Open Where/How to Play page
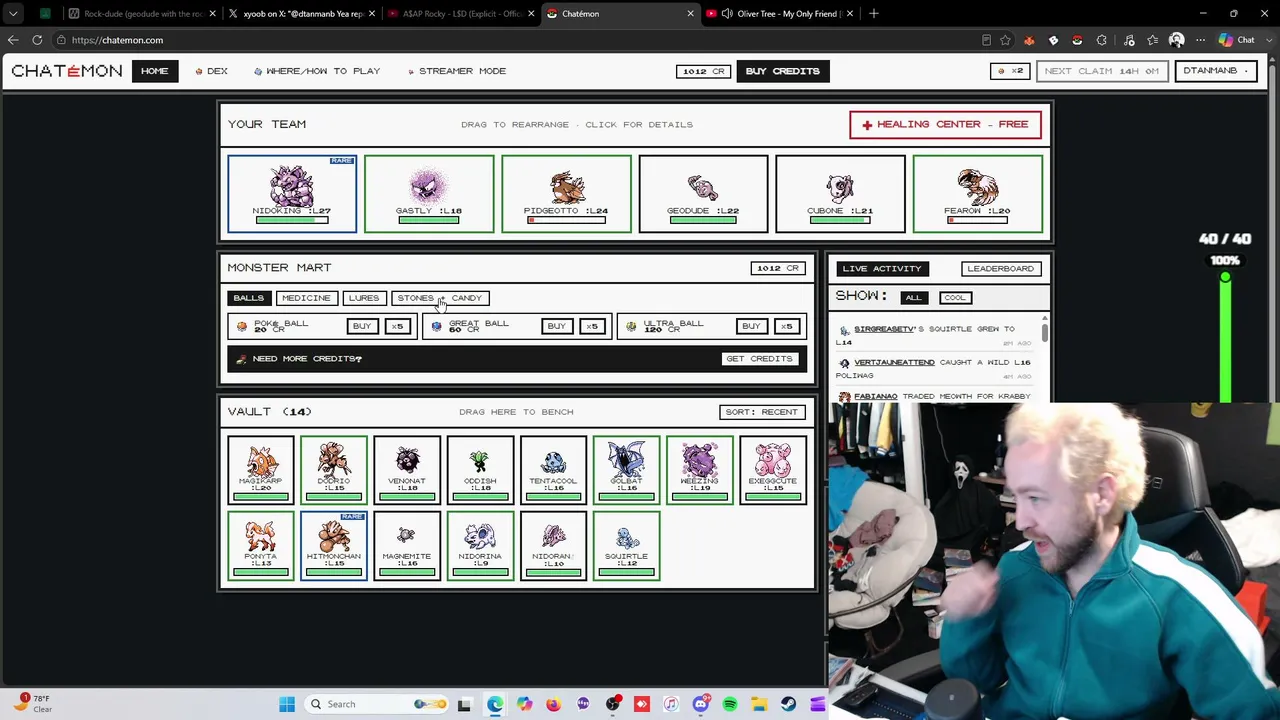The height and width of the screenshot is (720, 1280). pos(317,71)
